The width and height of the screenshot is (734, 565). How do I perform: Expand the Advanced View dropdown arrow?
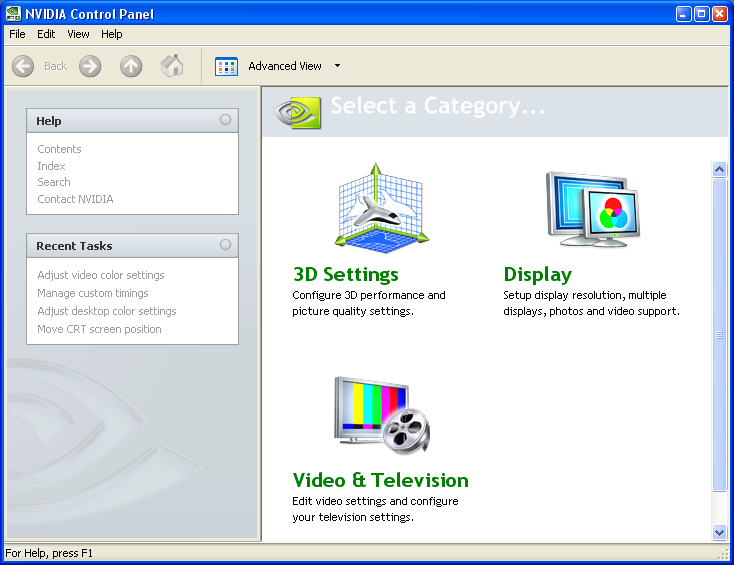(338, 66)
